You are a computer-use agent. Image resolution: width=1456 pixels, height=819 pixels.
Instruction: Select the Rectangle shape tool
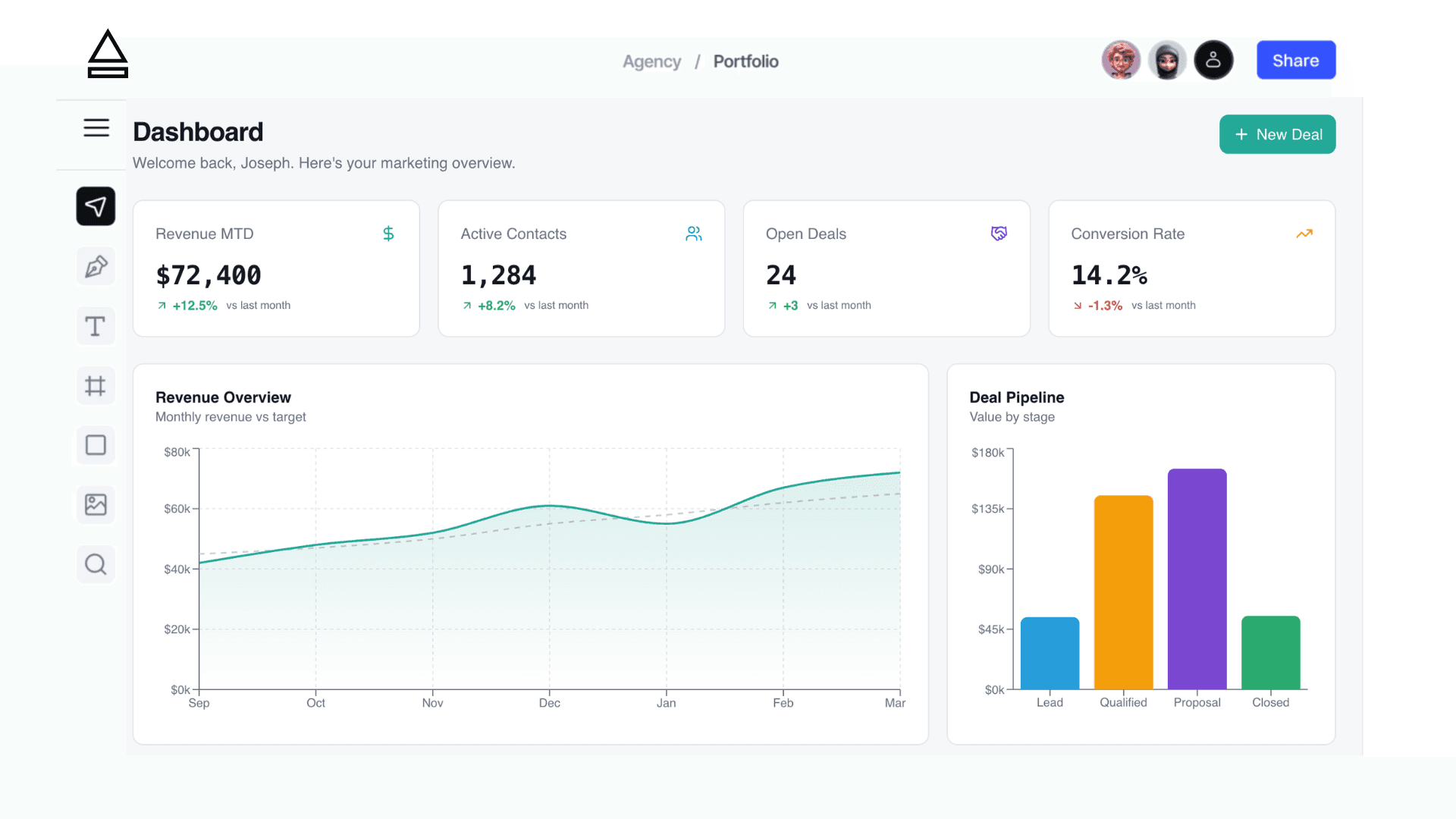click(96, 445)
